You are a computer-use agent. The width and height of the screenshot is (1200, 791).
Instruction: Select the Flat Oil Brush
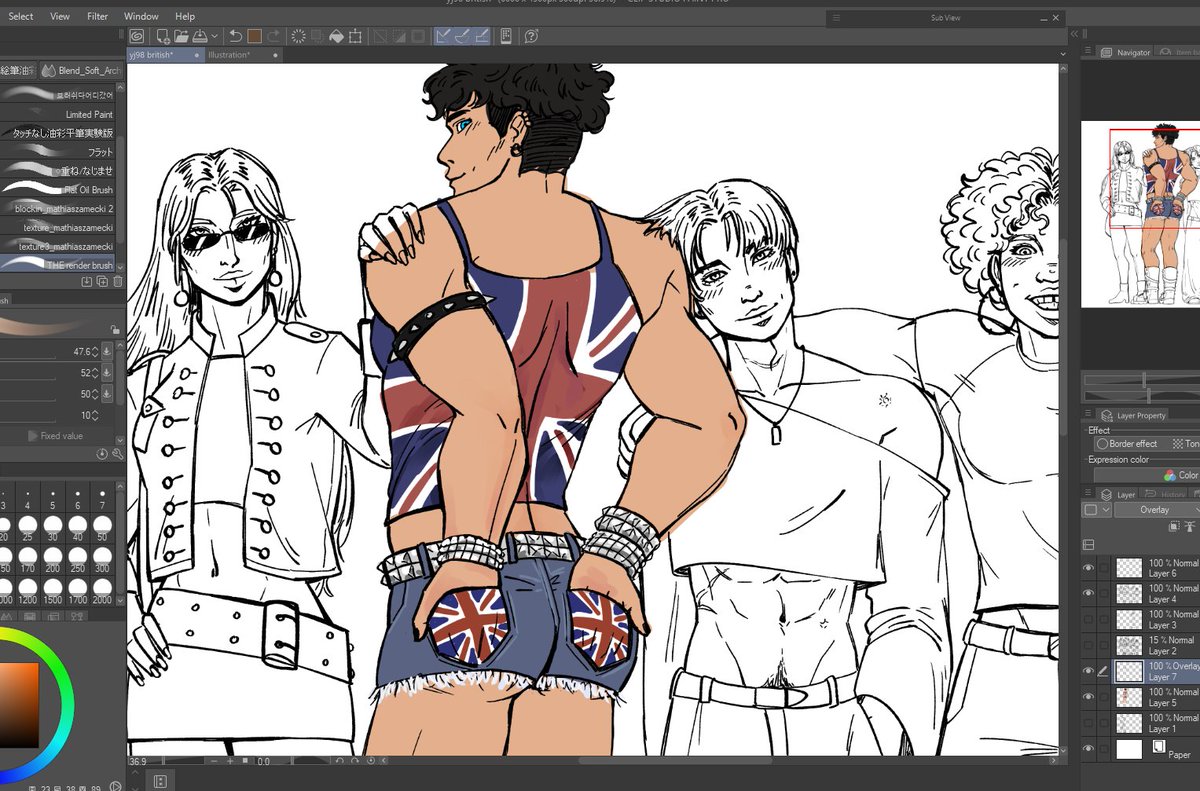[x=58, y=190]
